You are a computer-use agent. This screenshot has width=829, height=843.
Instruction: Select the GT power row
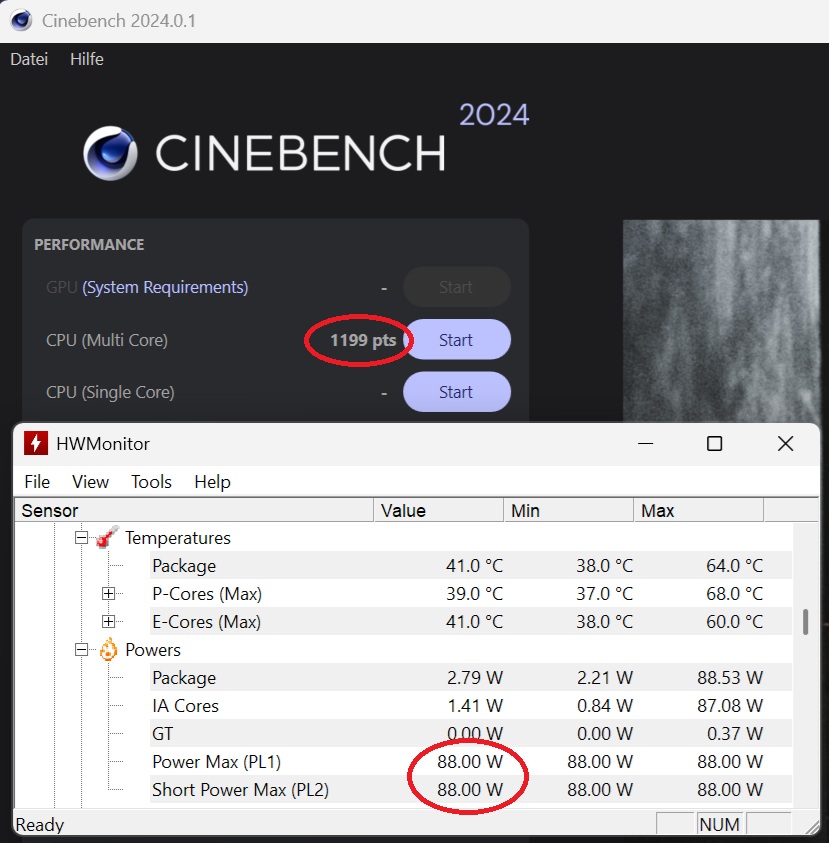470,733
